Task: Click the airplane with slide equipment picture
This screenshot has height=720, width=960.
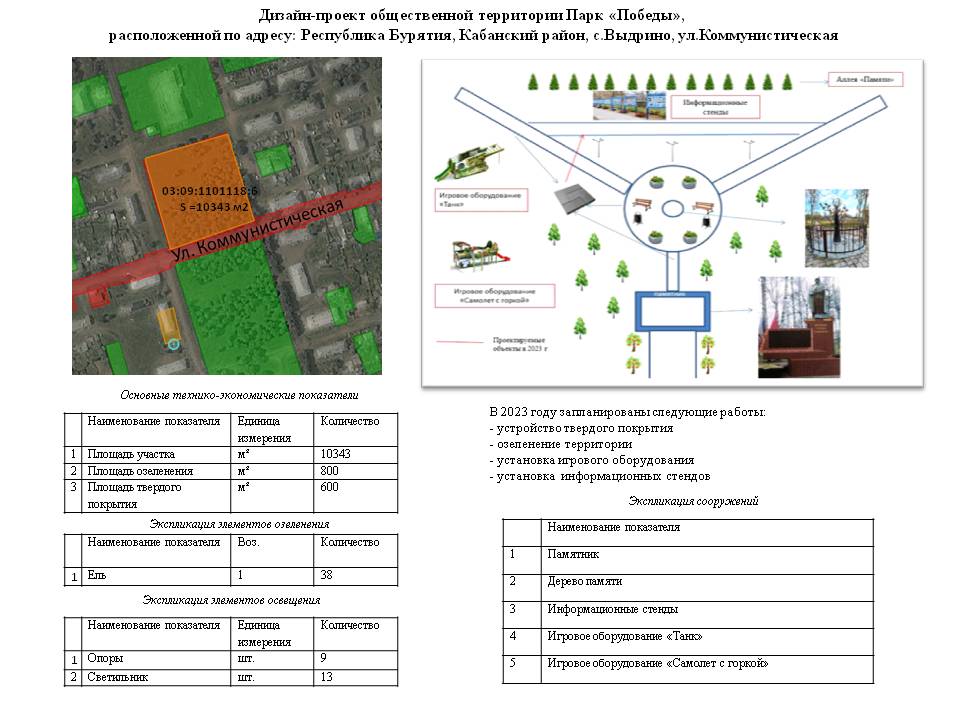Action: [481, 255]
